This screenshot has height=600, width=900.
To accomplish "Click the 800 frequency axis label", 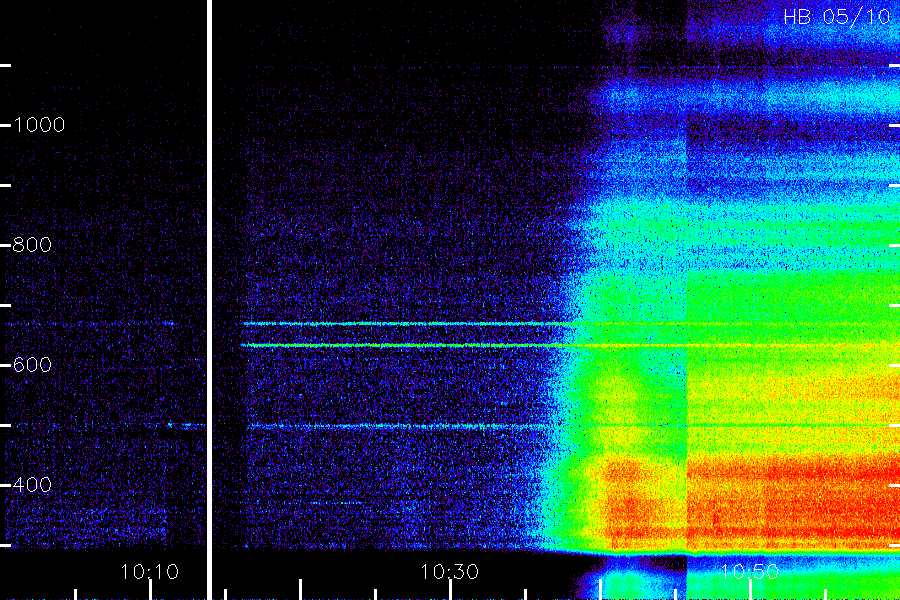I will click(x=32, y=245).
